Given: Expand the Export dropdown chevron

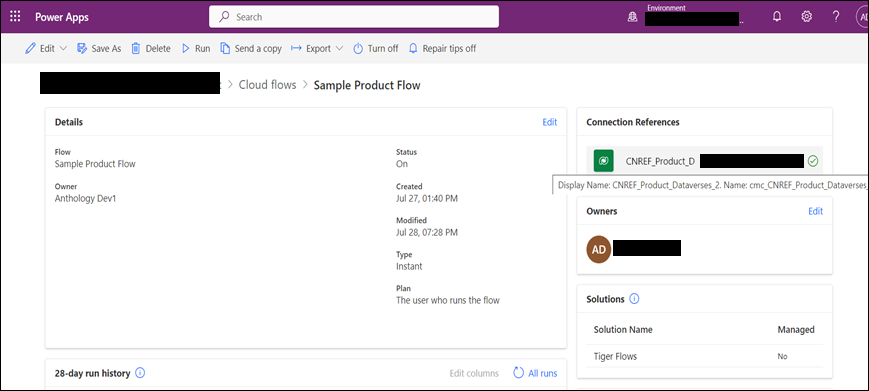Looking at the screenshot, I should point(339,49).
